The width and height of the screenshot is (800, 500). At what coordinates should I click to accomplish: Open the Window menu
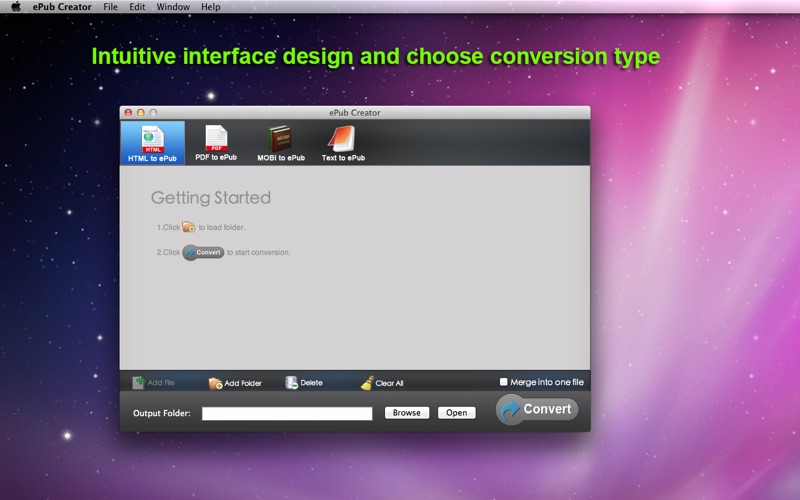[173, 7]
